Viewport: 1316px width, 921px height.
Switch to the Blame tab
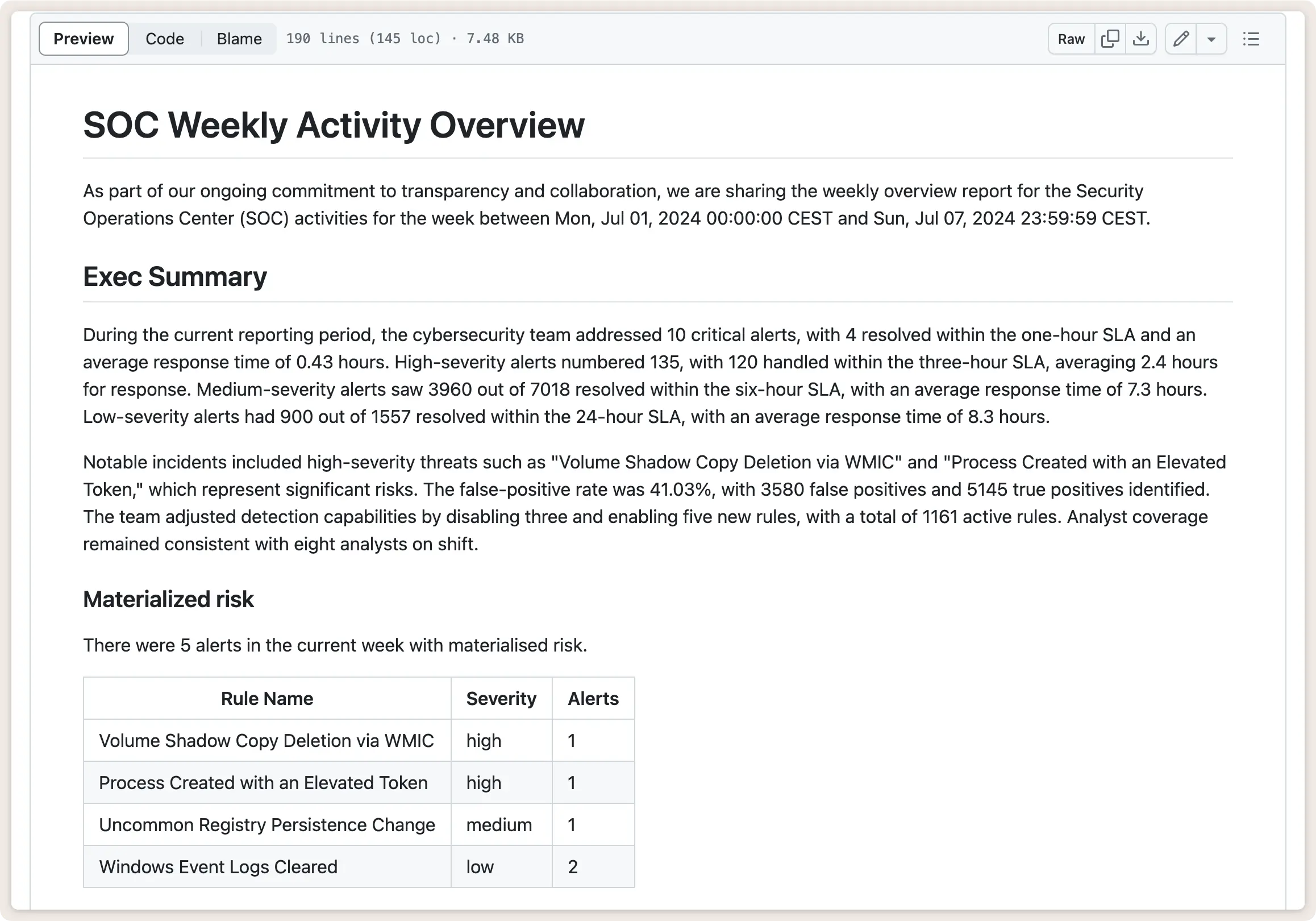click(x=239, y=39)
